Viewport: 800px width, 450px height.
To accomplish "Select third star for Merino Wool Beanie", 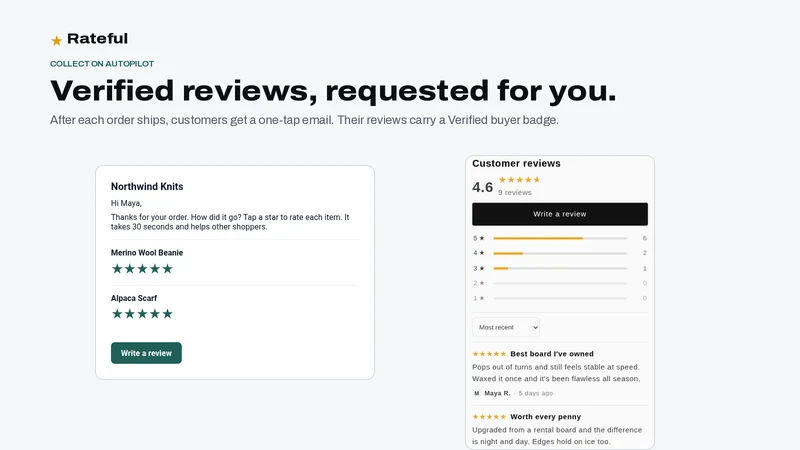I will 142,269.
